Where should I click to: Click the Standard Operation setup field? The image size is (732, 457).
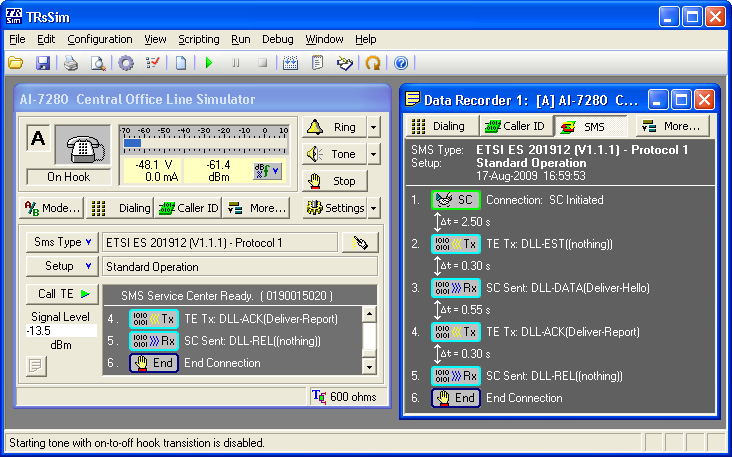(240, 267)
